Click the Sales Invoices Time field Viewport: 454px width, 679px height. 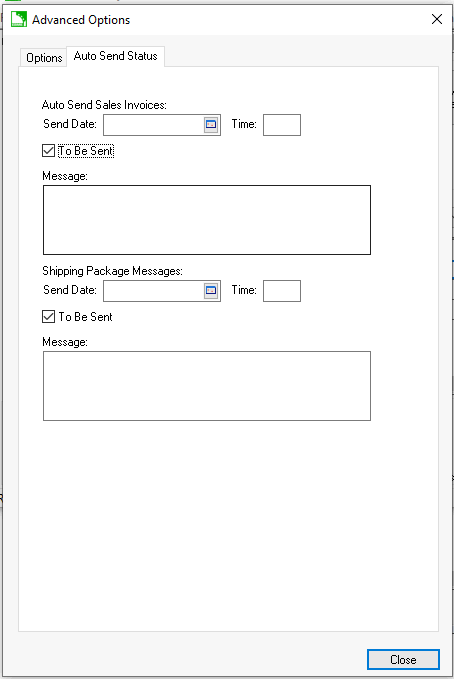tap(282, 125)
